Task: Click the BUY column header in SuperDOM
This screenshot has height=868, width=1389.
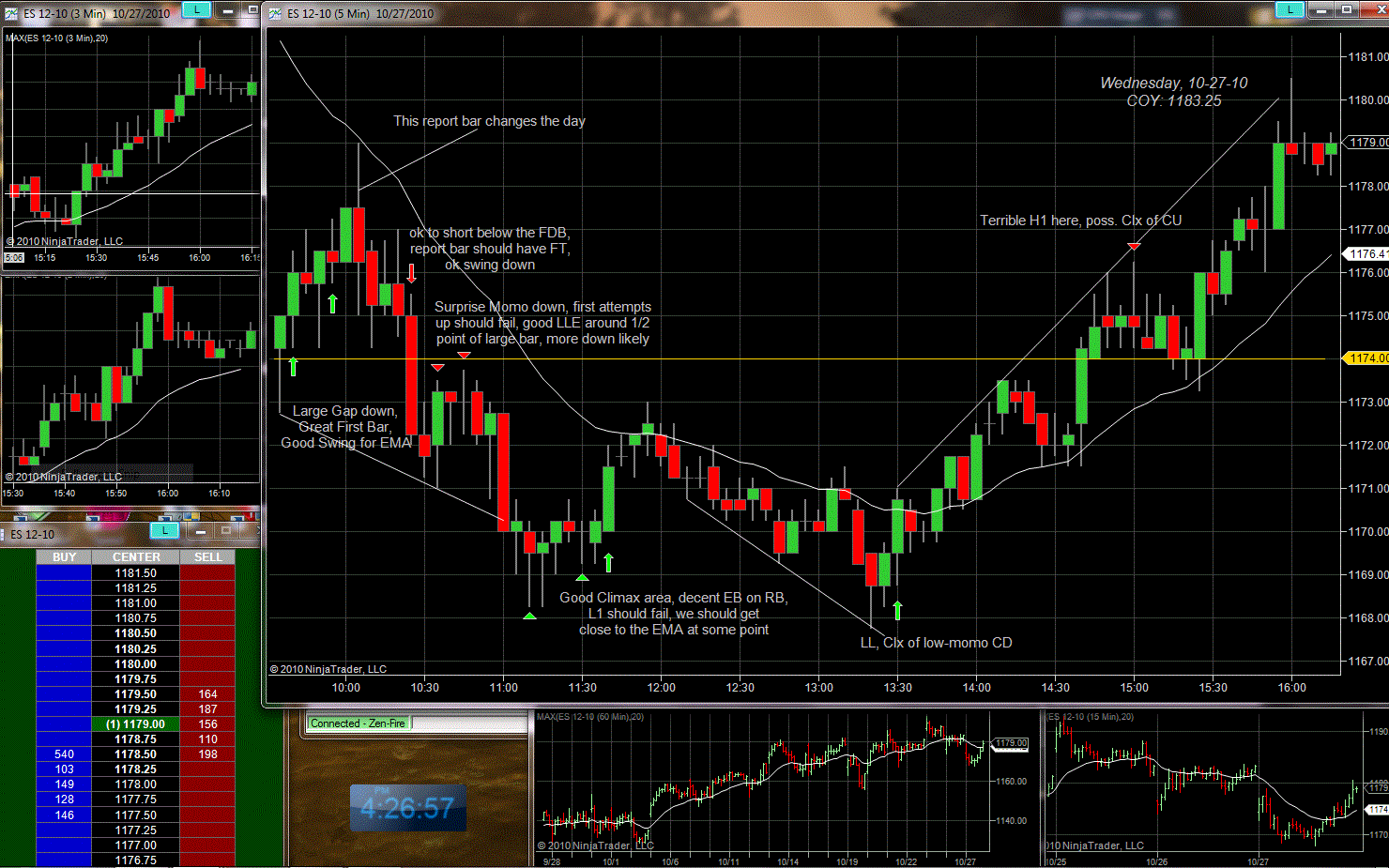Action: click(x=64, y=557)
